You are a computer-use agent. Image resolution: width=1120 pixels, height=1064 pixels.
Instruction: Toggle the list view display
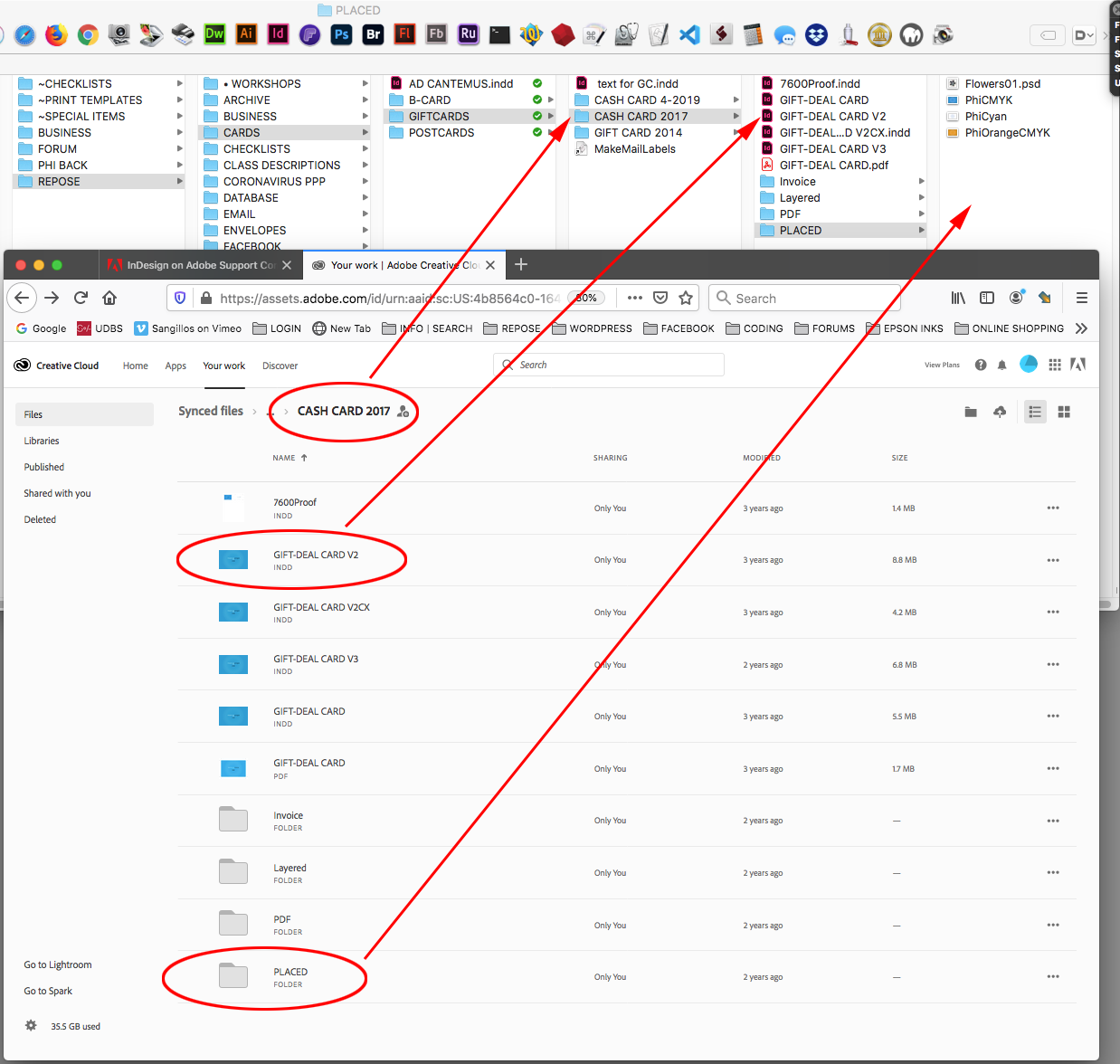coord(1035,412)
